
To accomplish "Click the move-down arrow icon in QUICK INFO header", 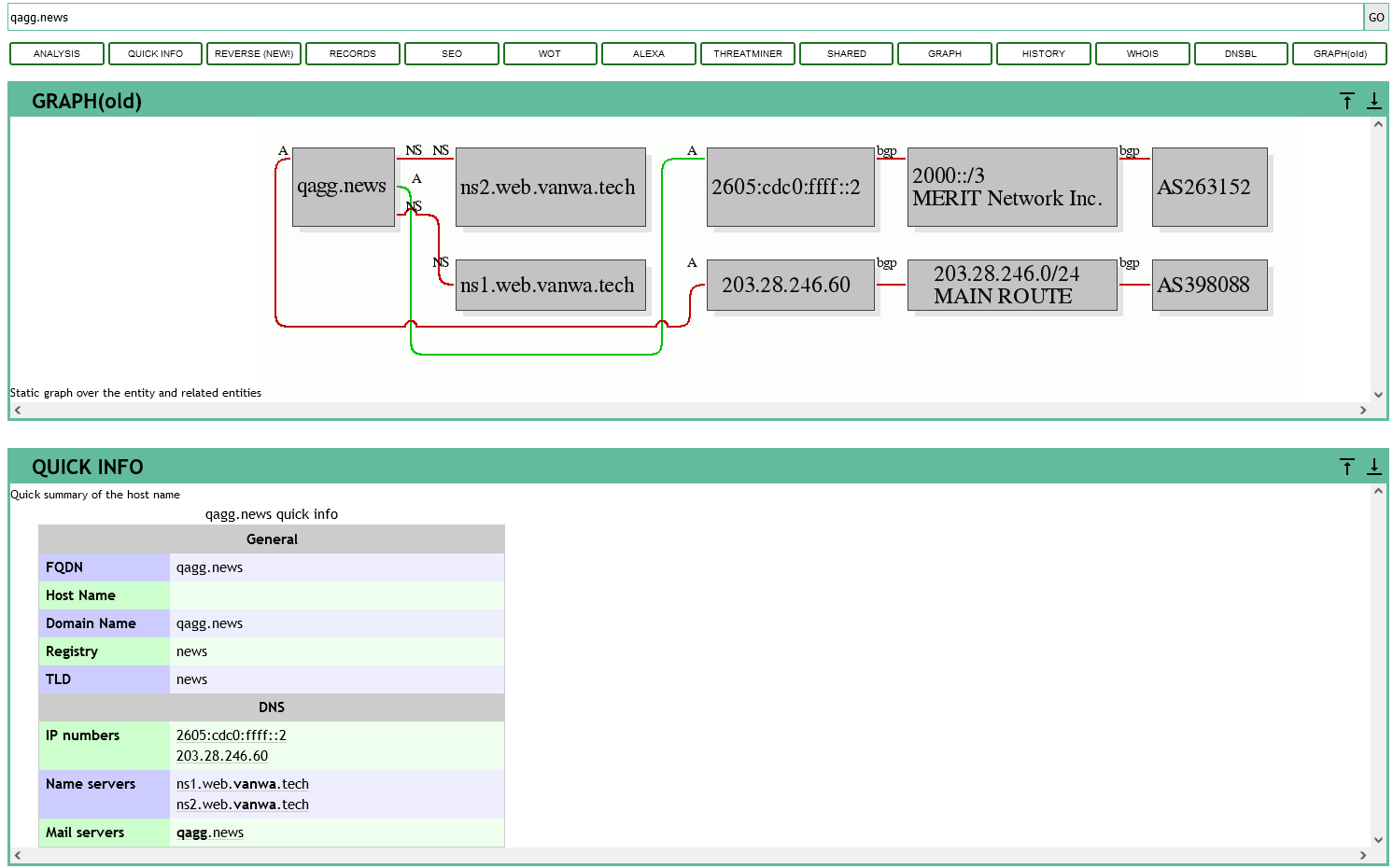I will point(1374,467).
